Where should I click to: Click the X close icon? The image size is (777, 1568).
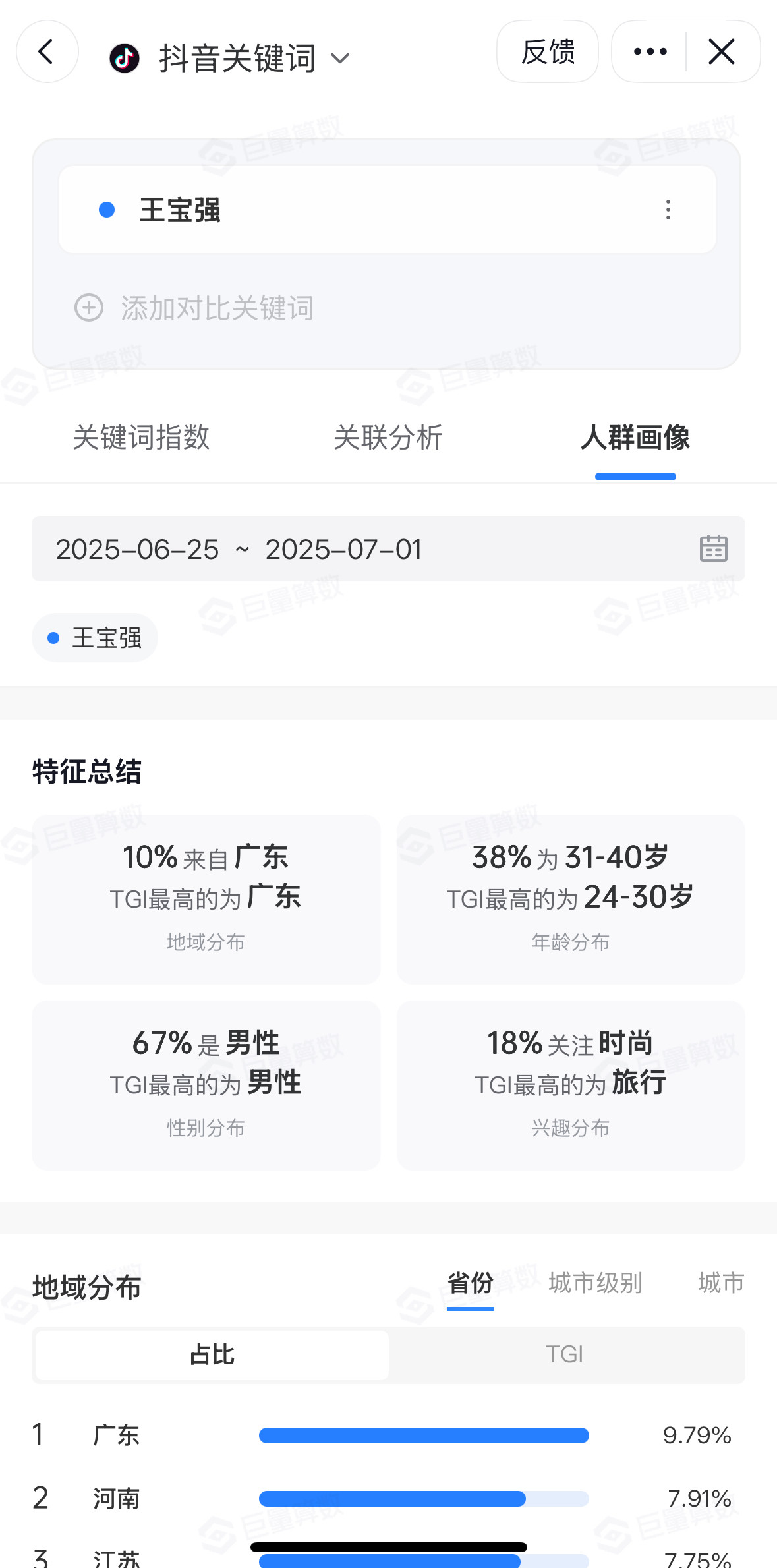[x=722, y=51]
